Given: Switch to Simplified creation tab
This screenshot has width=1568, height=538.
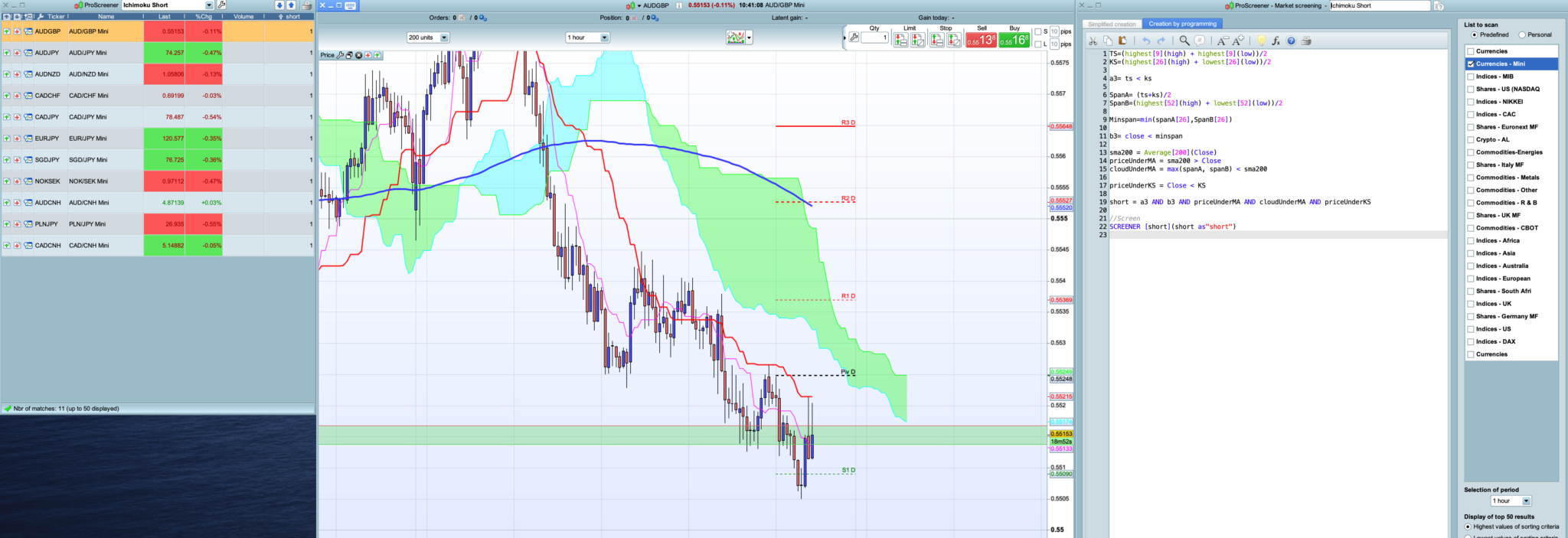Looking at the screenshot, I should tap(1112, 24).
